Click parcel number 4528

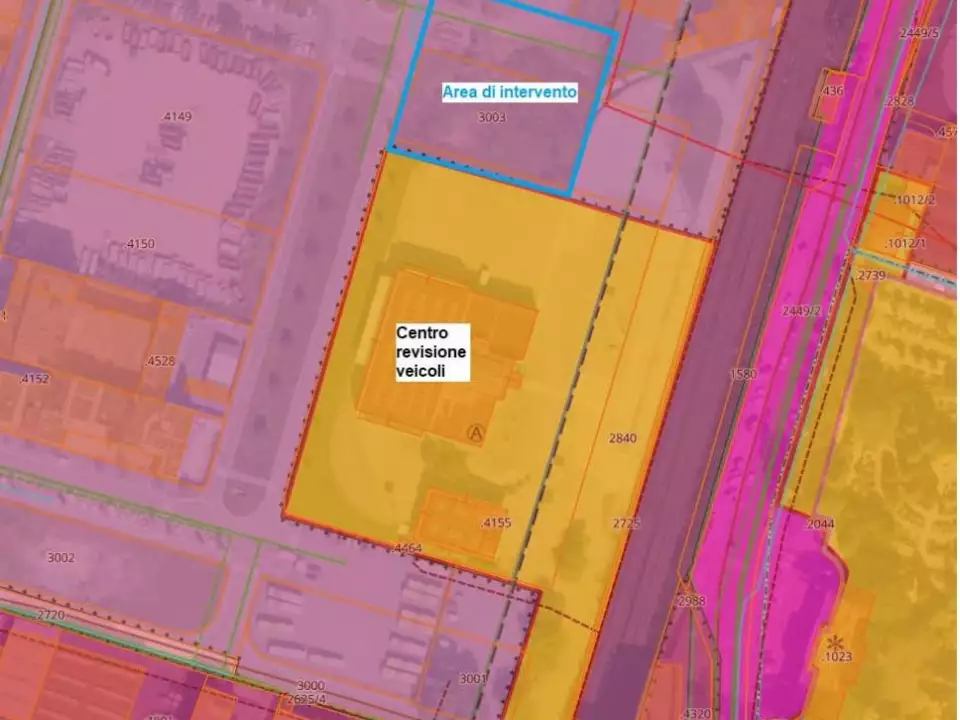click(160, 360)
